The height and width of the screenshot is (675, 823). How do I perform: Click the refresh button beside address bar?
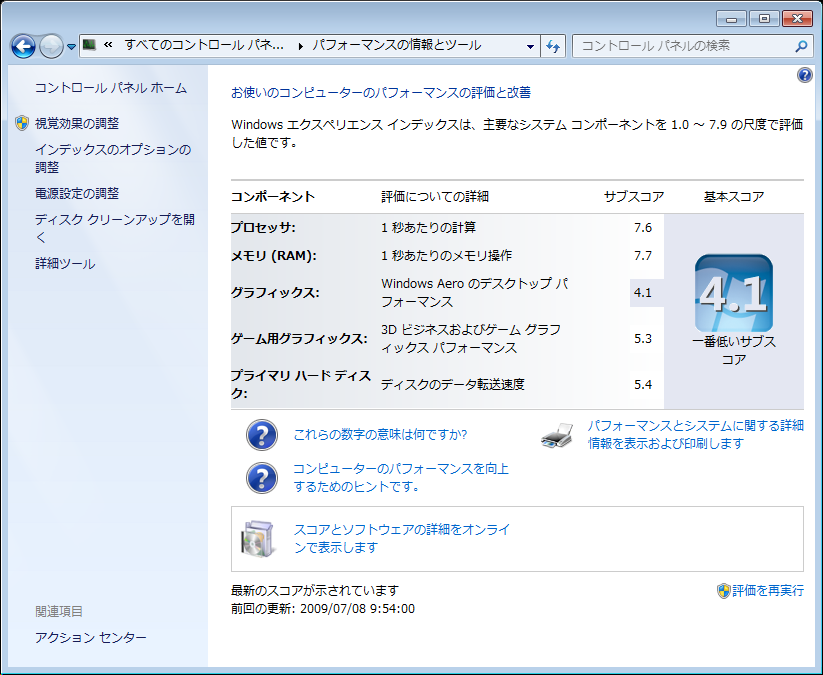click(553, 46)
